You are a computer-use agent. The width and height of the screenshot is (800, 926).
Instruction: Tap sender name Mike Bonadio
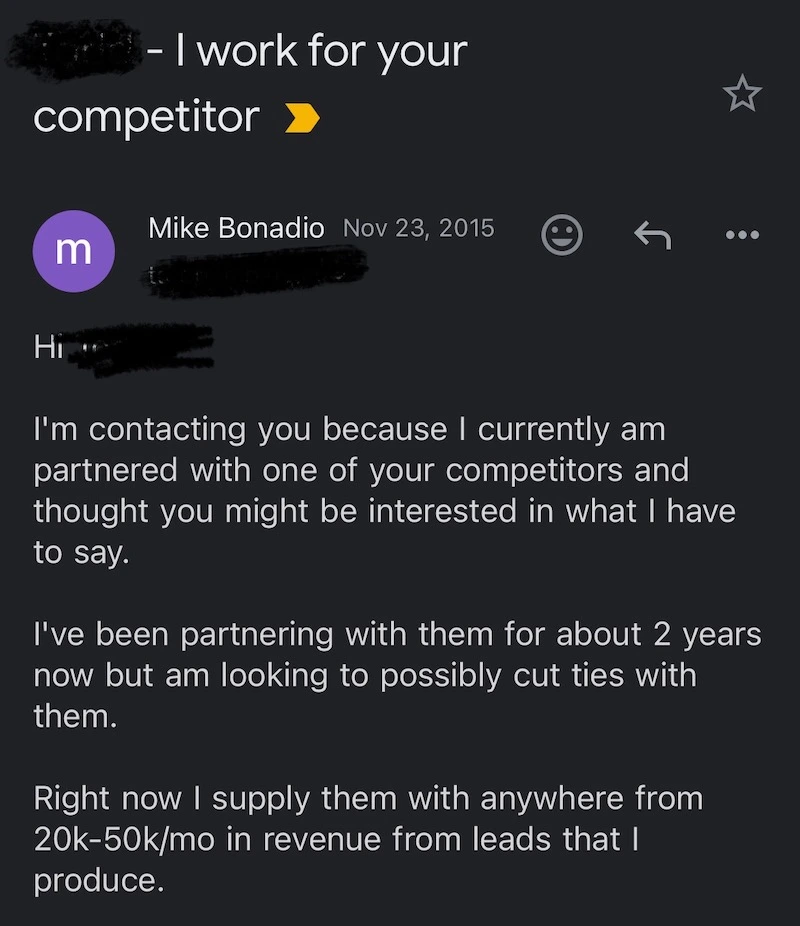click(236, 228)
